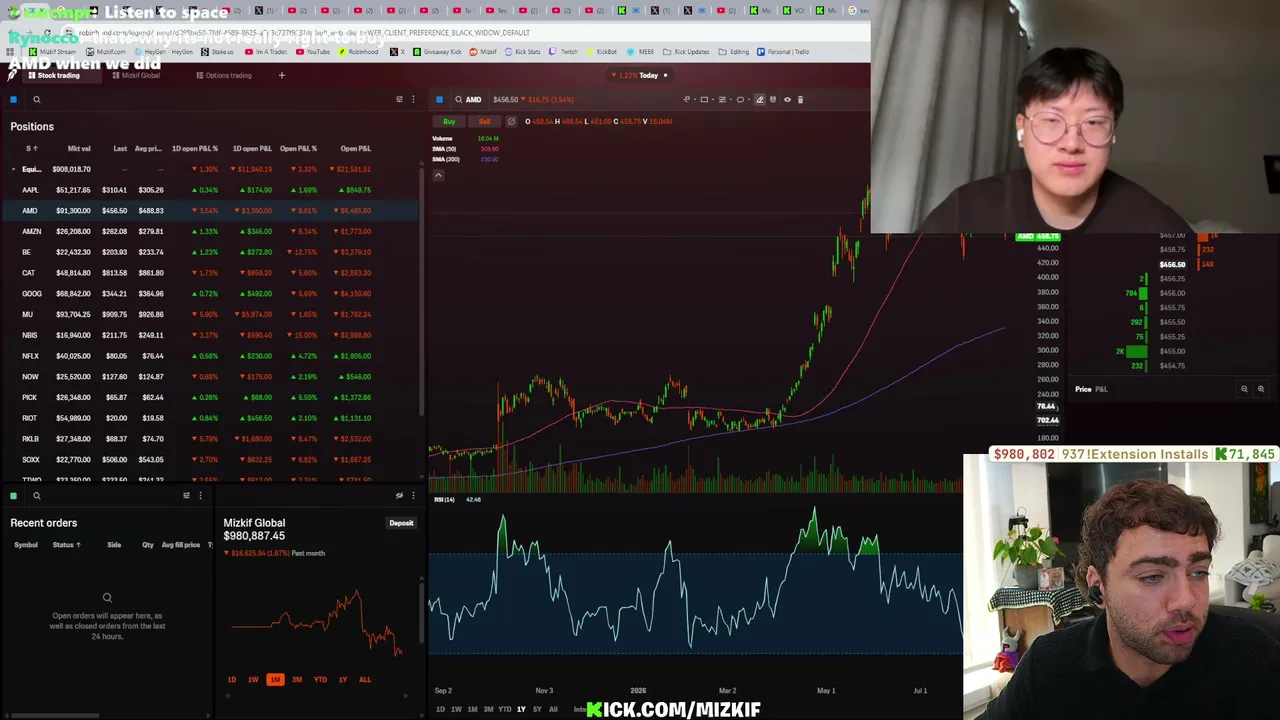1280x720 pixels.
Task: Set AMD chart timeframe to 1Y
Action: [521, 710]
